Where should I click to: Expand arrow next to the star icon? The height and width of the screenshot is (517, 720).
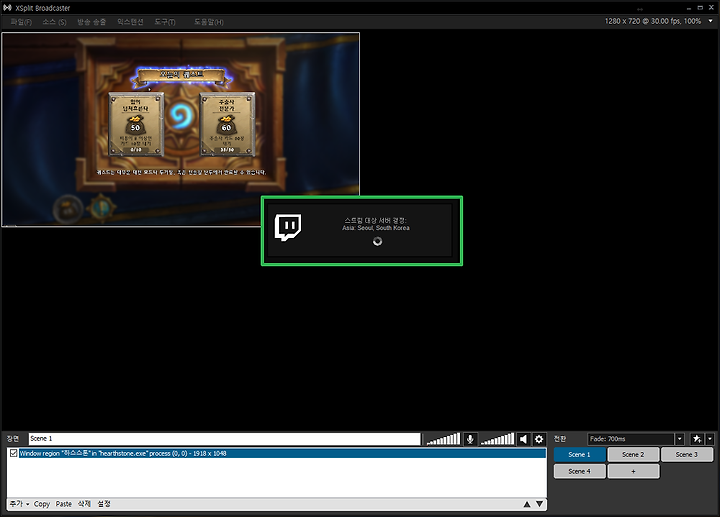click(710, 439)
